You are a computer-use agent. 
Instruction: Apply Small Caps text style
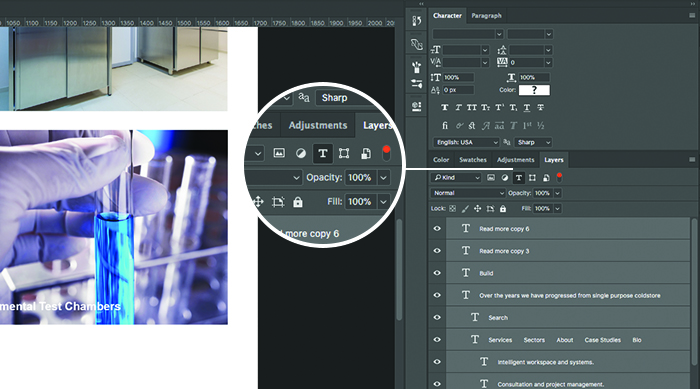(x=485, y=108)
